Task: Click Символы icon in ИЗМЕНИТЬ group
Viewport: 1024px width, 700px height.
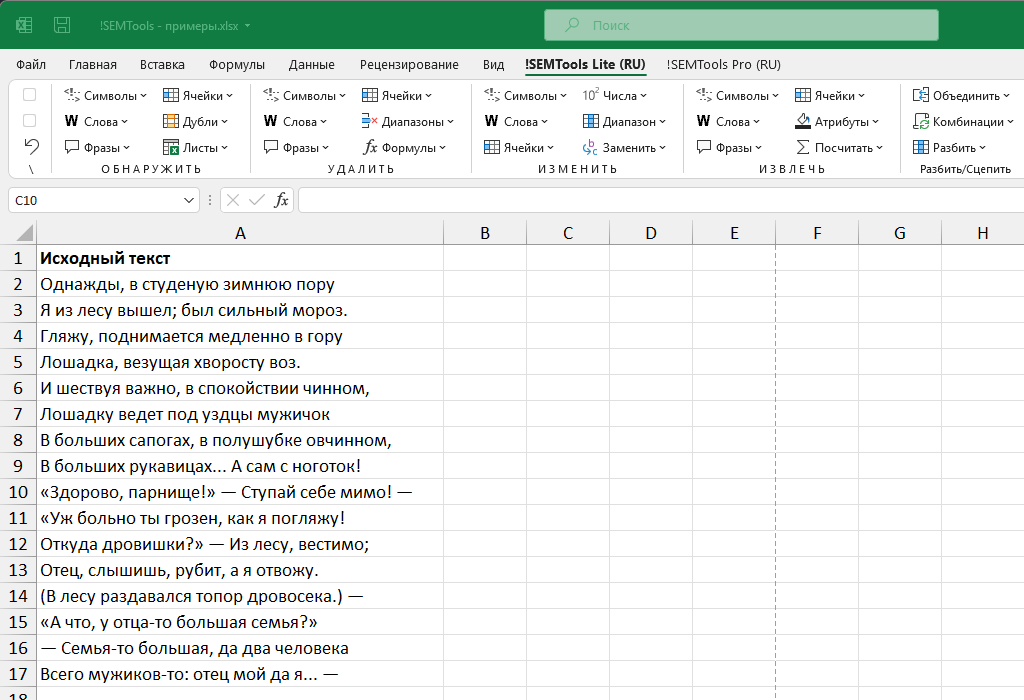Action: (492, 95)
